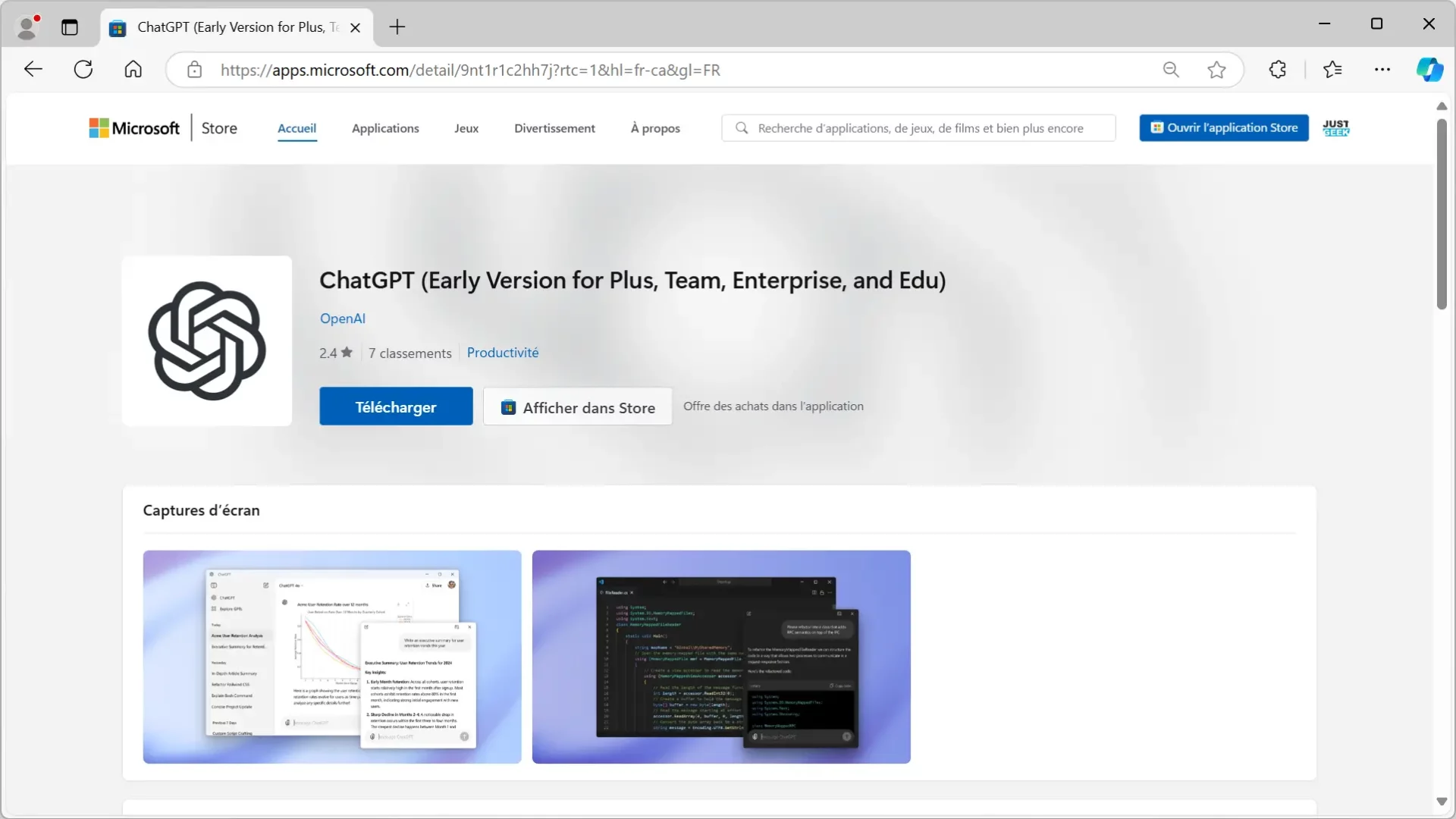Click the Télécharger button
Image resolution: width=1456 pixels, height=819 pixels.
396,406
